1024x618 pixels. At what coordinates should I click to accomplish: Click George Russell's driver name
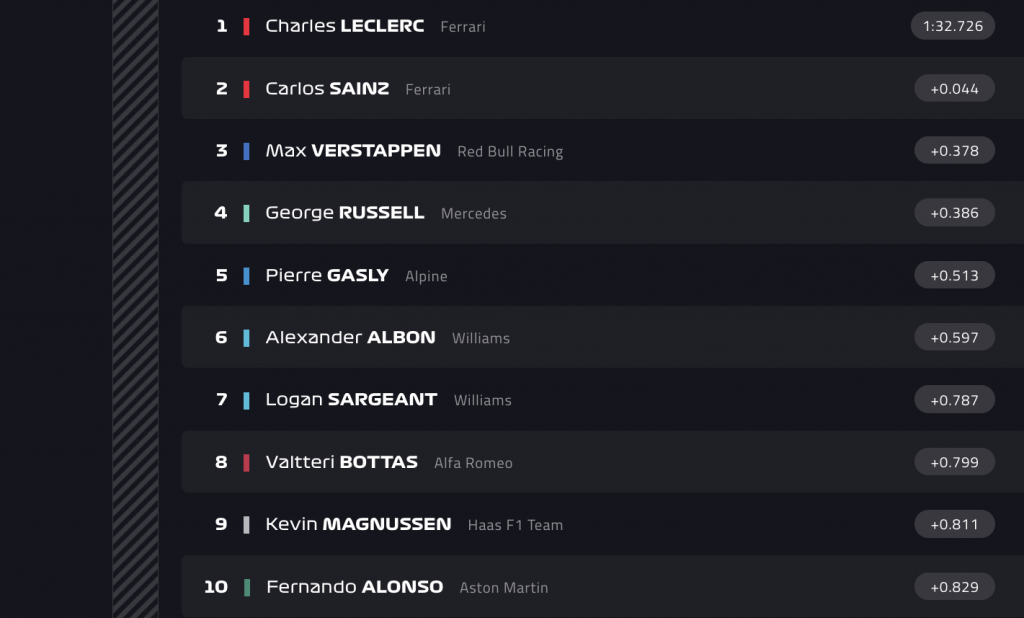(344, 213)
